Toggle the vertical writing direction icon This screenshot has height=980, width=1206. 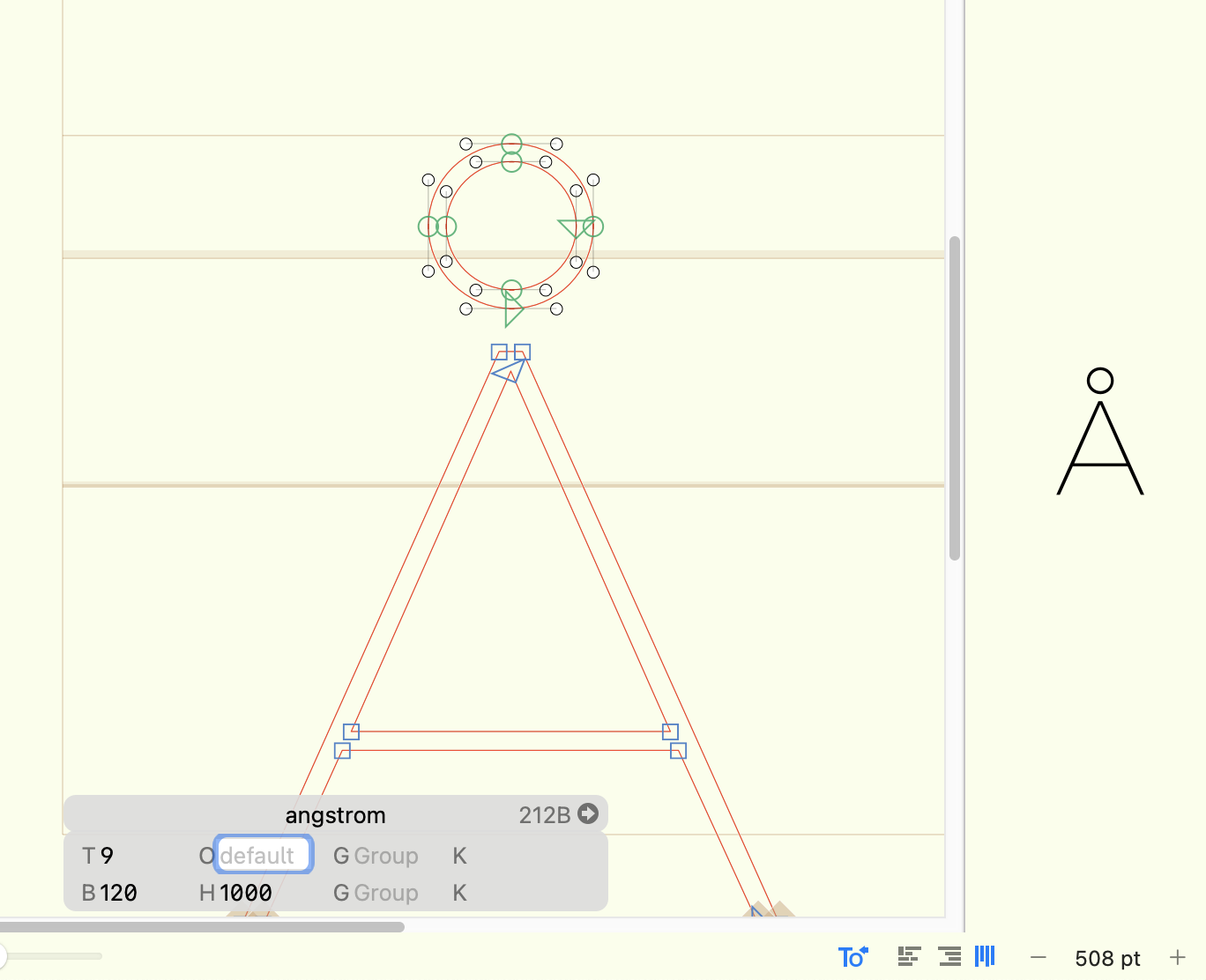(985, 956)
